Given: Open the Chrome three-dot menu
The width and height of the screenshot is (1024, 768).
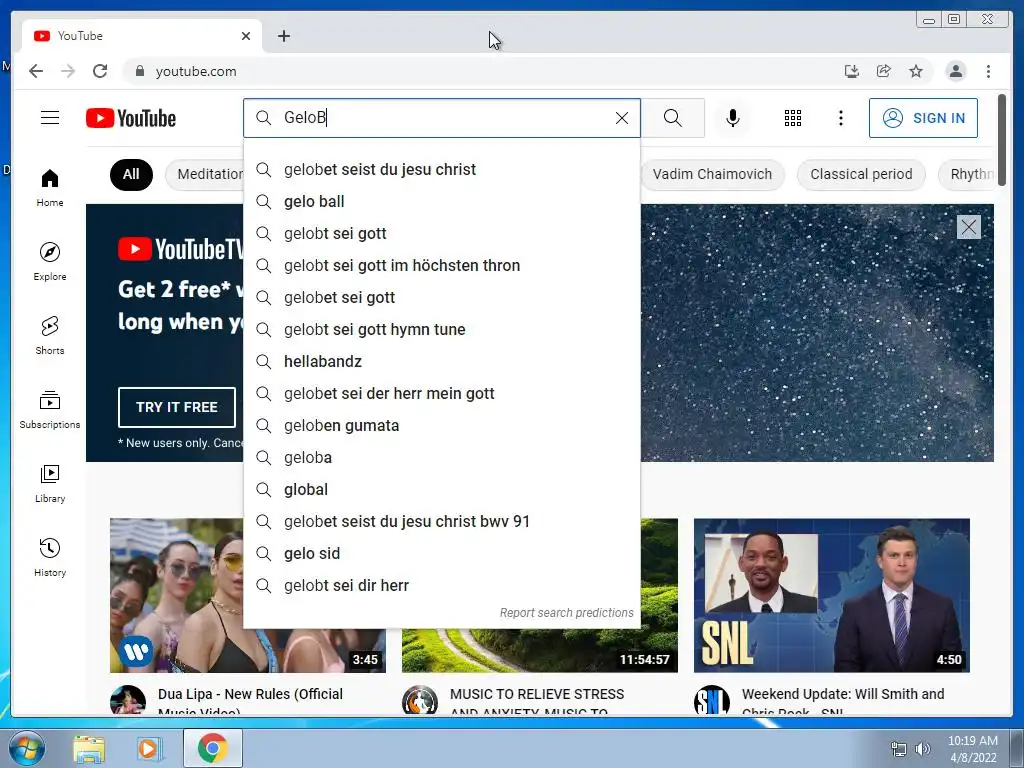Looking at the screenshot, I should click(x=988, y=71).
